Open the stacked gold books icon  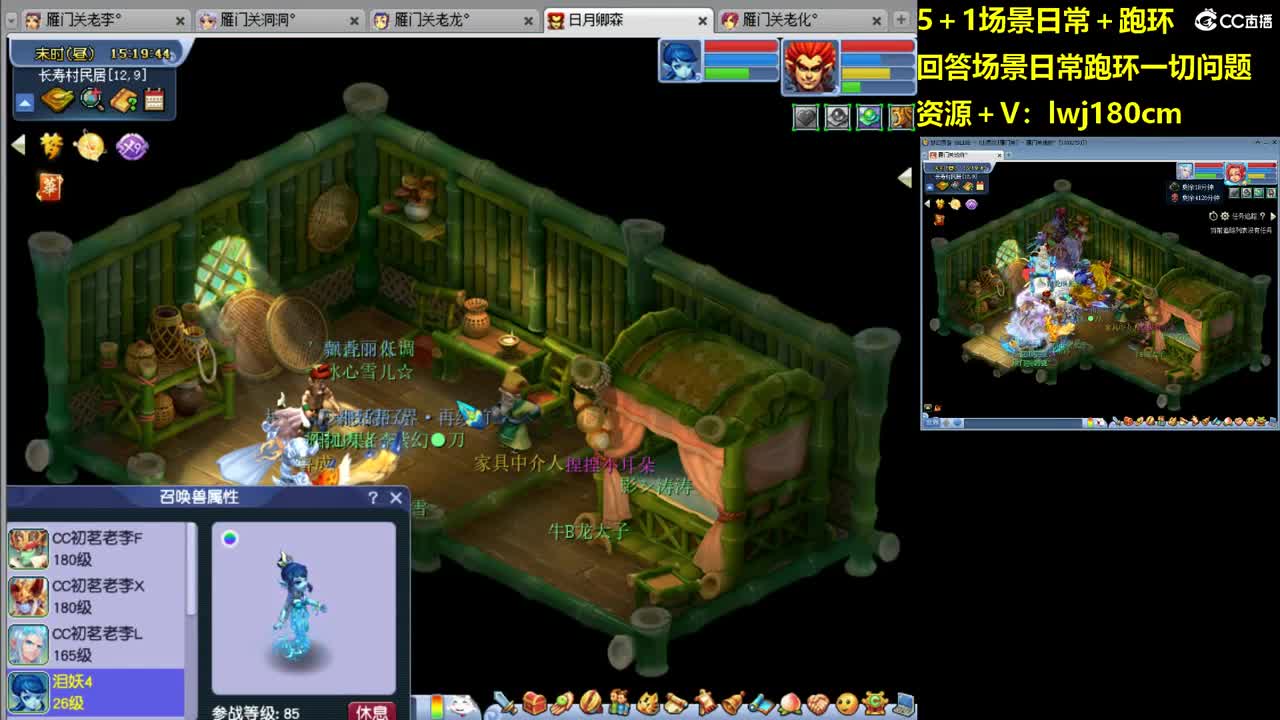(58, 100)
